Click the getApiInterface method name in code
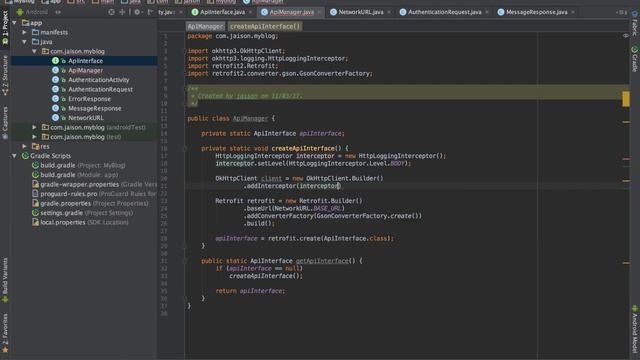This screenshot has width=640, height=360. pos(322,261)
